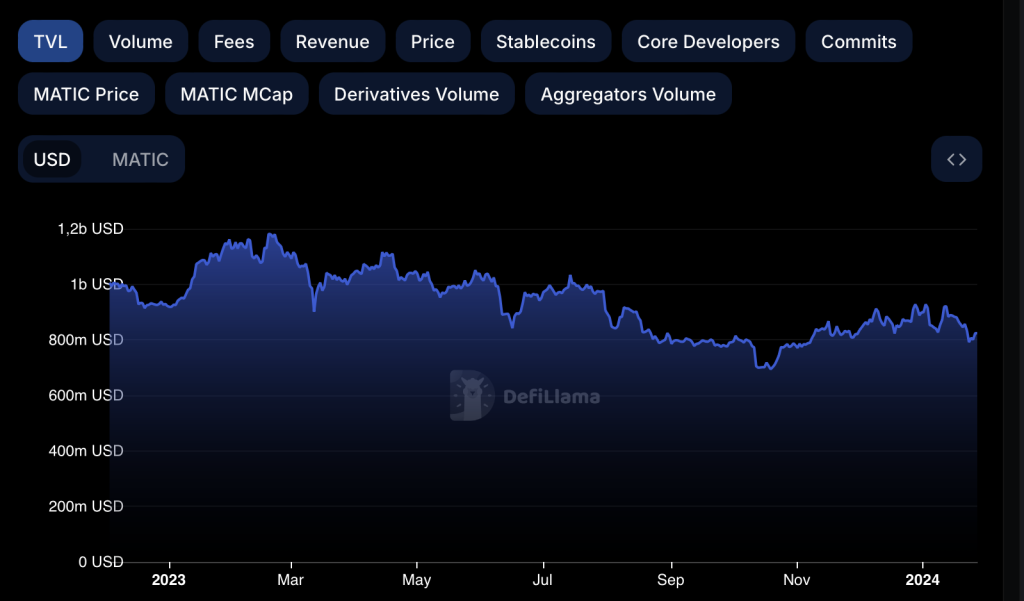Open the embed chart code icon
The image size is (1024, 601).
956,159
